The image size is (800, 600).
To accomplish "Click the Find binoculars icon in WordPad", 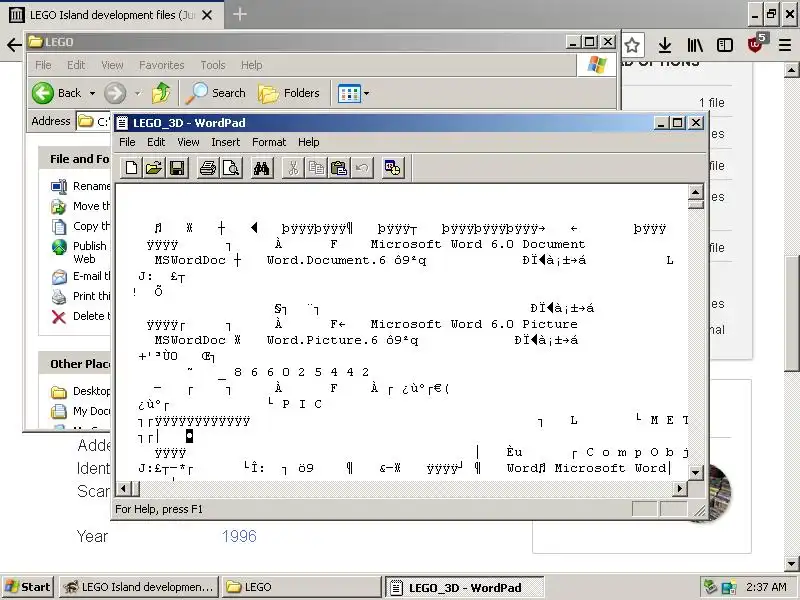I will click(261, 168).
